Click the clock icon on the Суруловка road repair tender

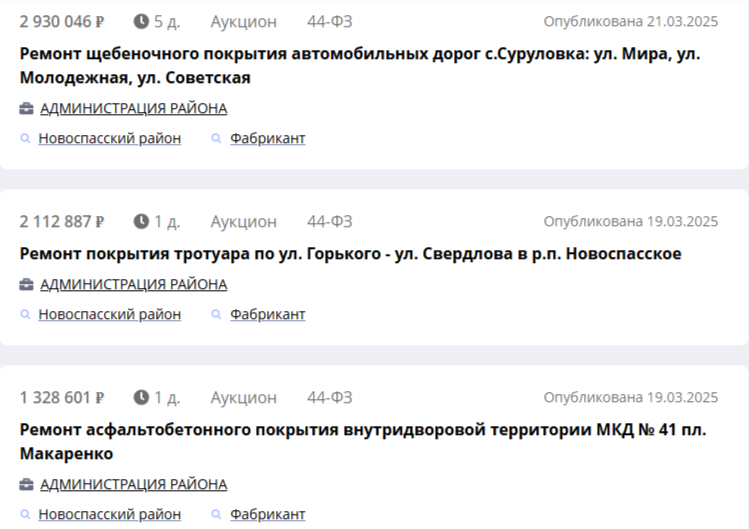(141, 21)
